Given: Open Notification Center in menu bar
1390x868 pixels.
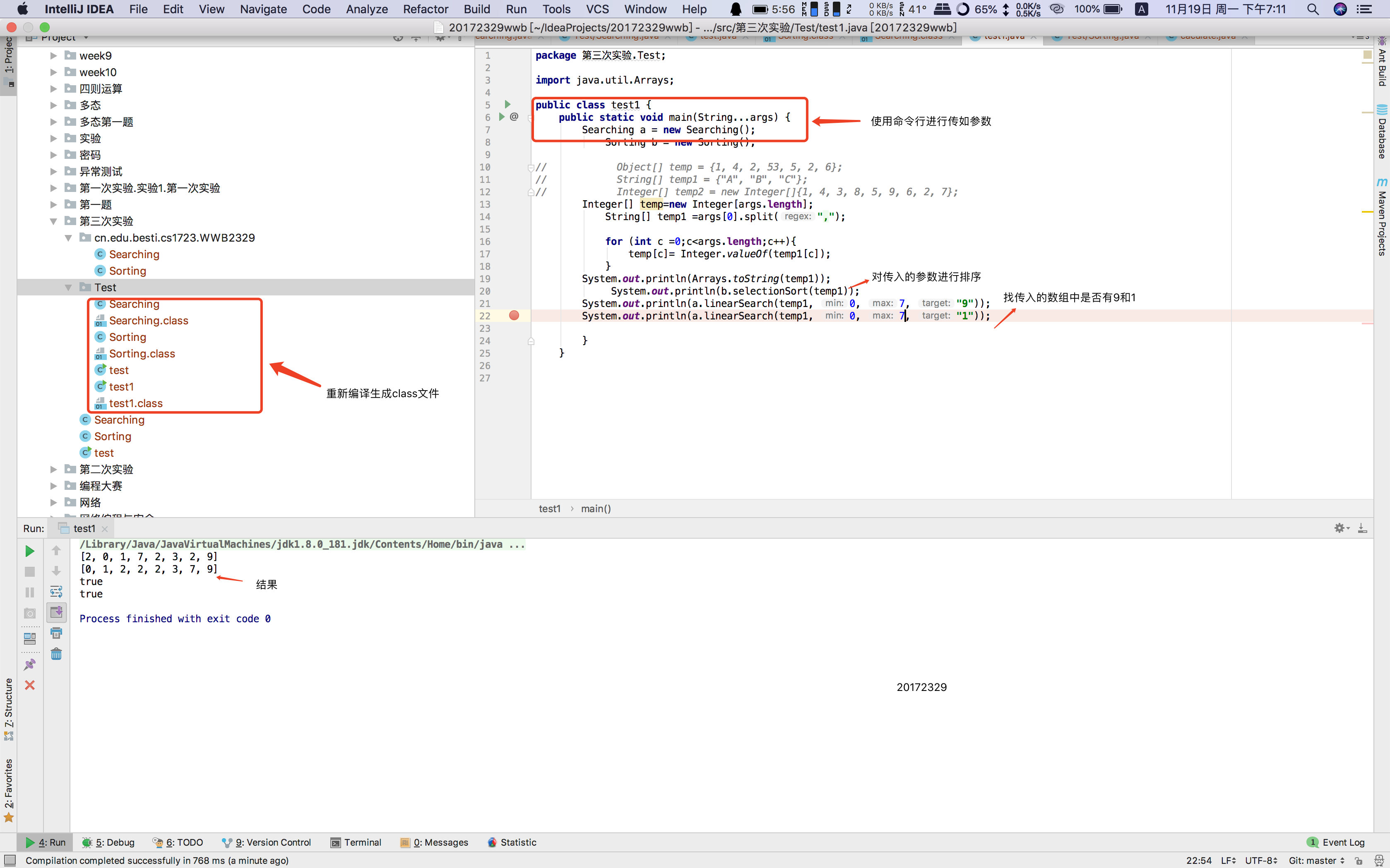Looking at the screenshot, I should [1364, 9].
